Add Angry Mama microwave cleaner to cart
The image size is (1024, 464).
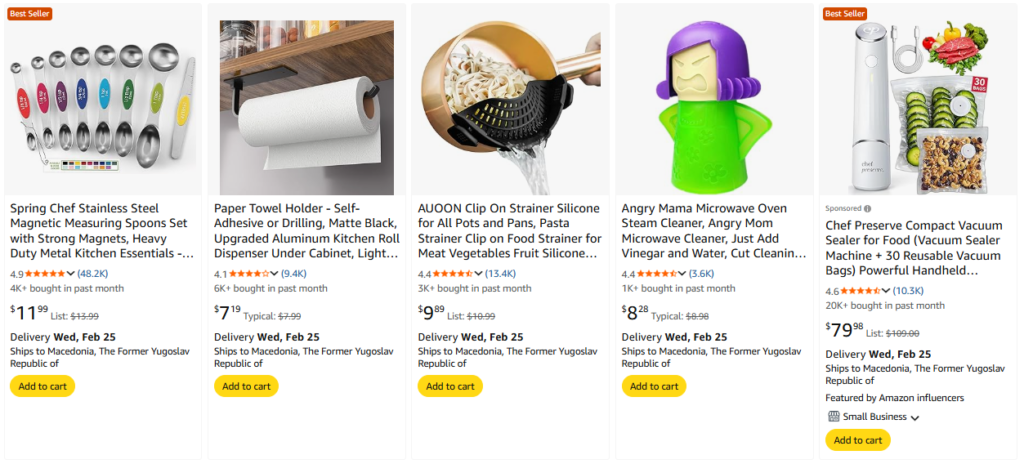654,386
